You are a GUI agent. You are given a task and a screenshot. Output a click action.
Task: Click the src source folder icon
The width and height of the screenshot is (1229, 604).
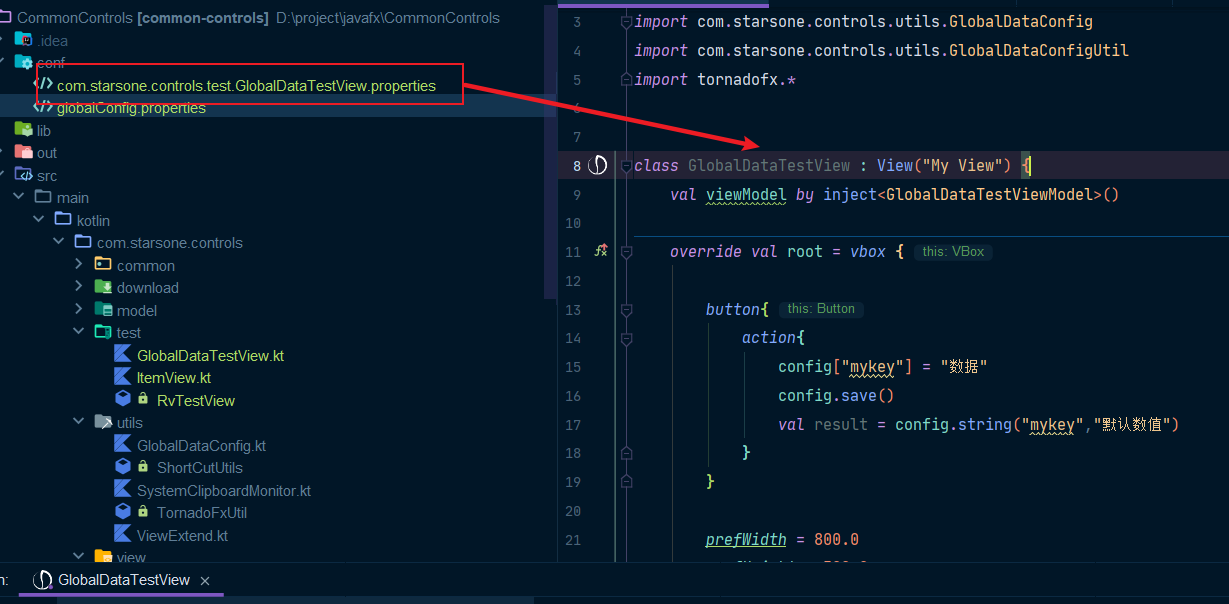coord(23,175)
